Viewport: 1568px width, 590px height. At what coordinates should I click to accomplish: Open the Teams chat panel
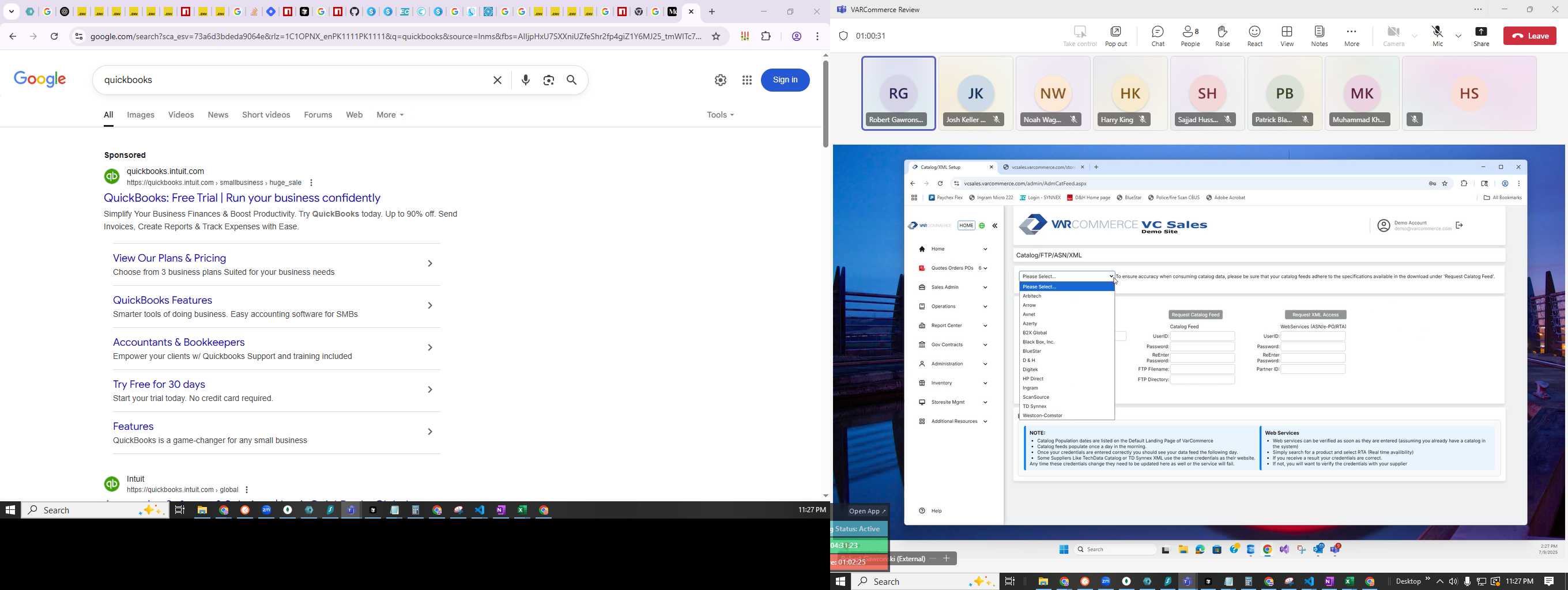[1158, 36]
